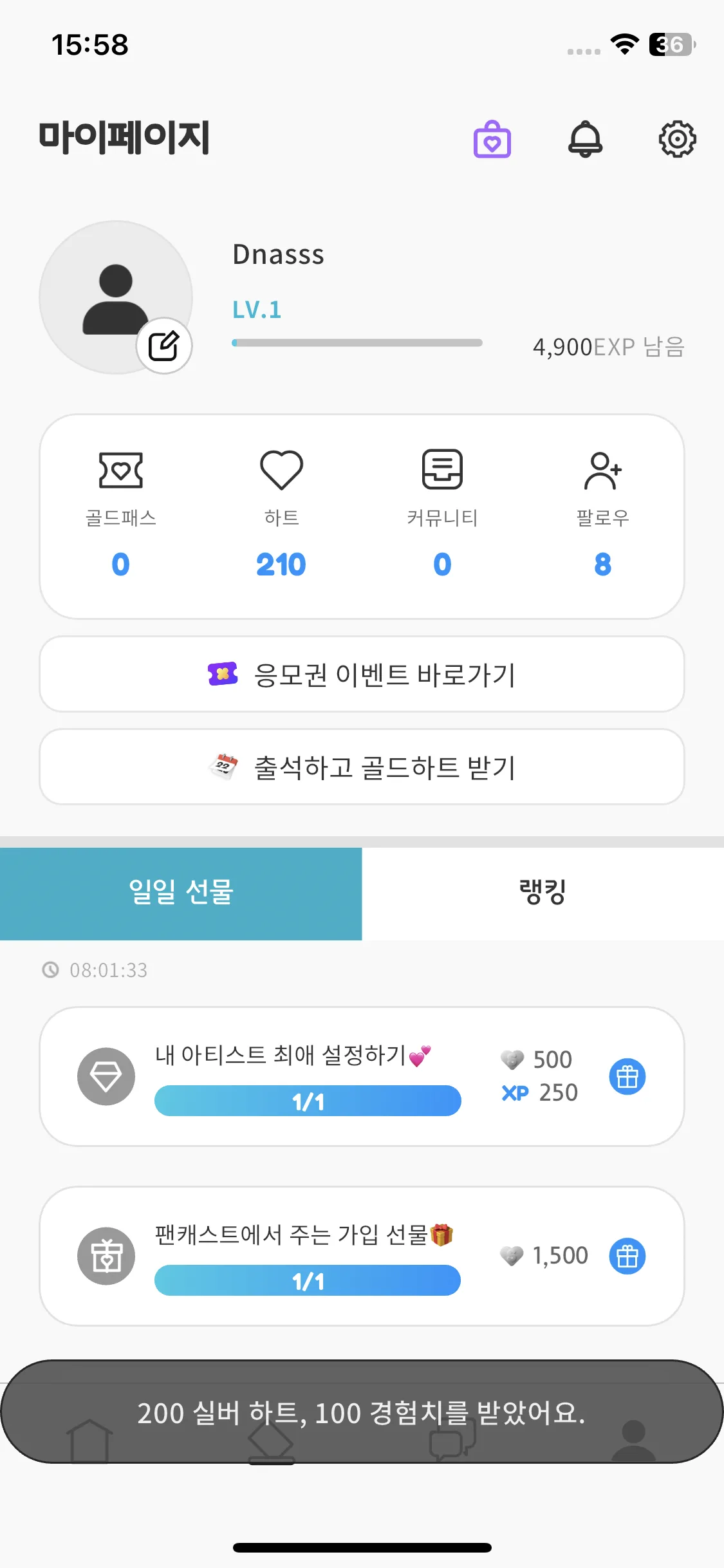This screenshot has height=1568, width=724.
Task: Open 하트 heart icon
Action: click(x=281, y=470)
